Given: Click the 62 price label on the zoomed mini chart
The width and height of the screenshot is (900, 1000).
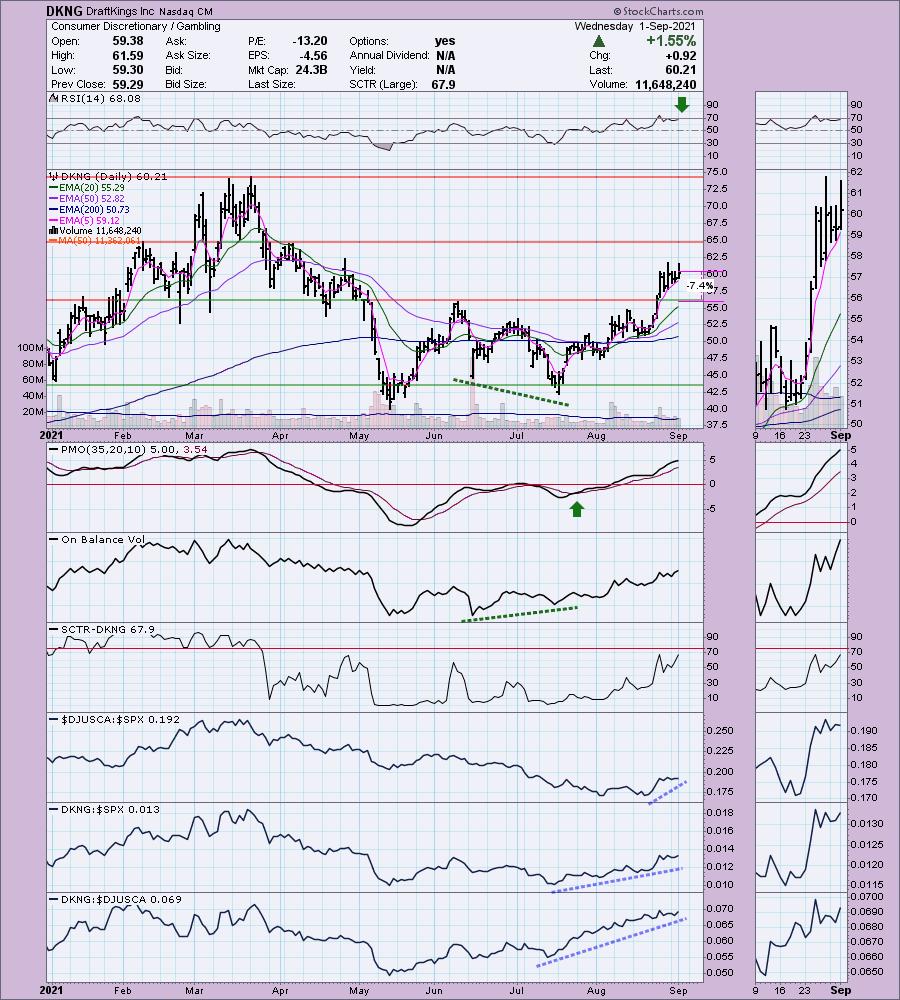Looking at the screenshot, I should tap(856, 172).
